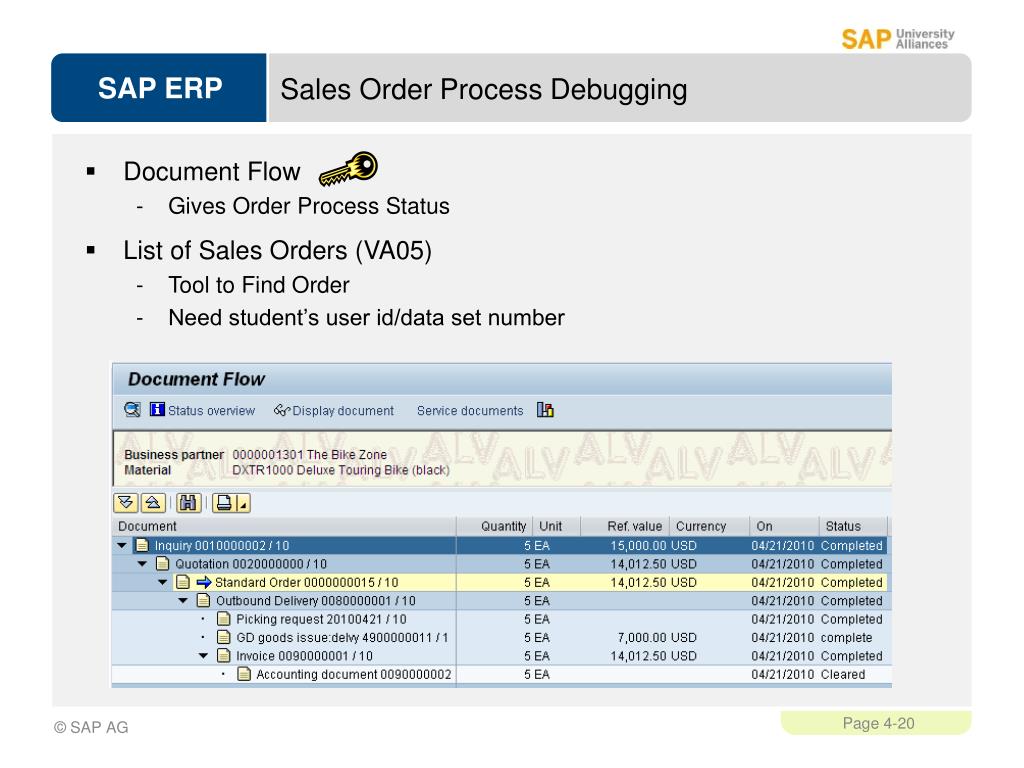
Task: Open Display document
Action: click(343, 411)
